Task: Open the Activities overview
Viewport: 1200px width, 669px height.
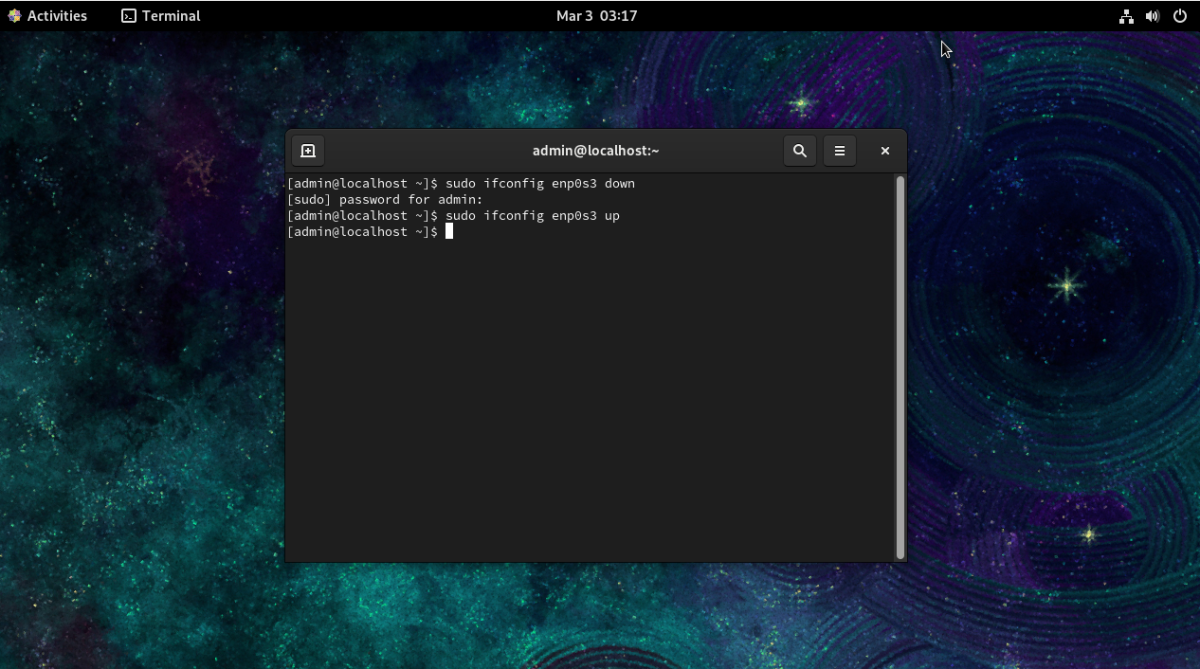Action: tap(47, 16)
